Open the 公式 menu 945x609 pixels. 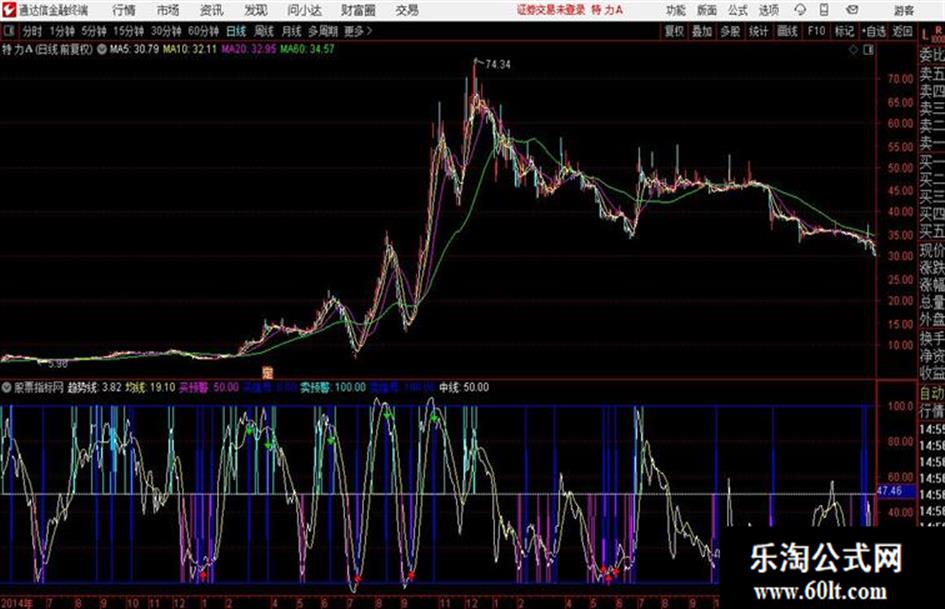point(738,10)
